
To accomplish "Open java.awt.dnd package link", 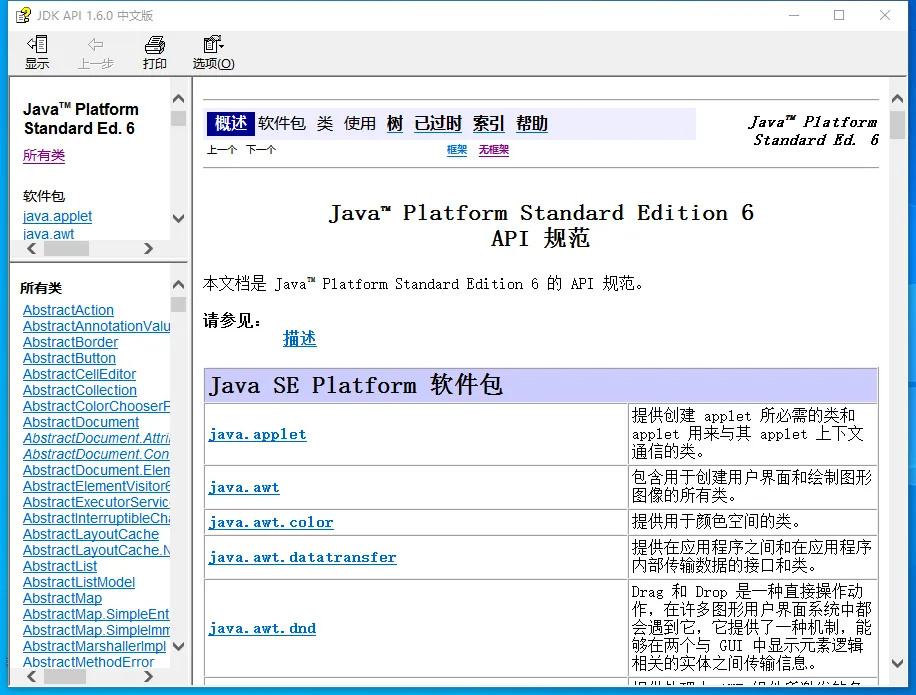I will click(x=262, y=628).
